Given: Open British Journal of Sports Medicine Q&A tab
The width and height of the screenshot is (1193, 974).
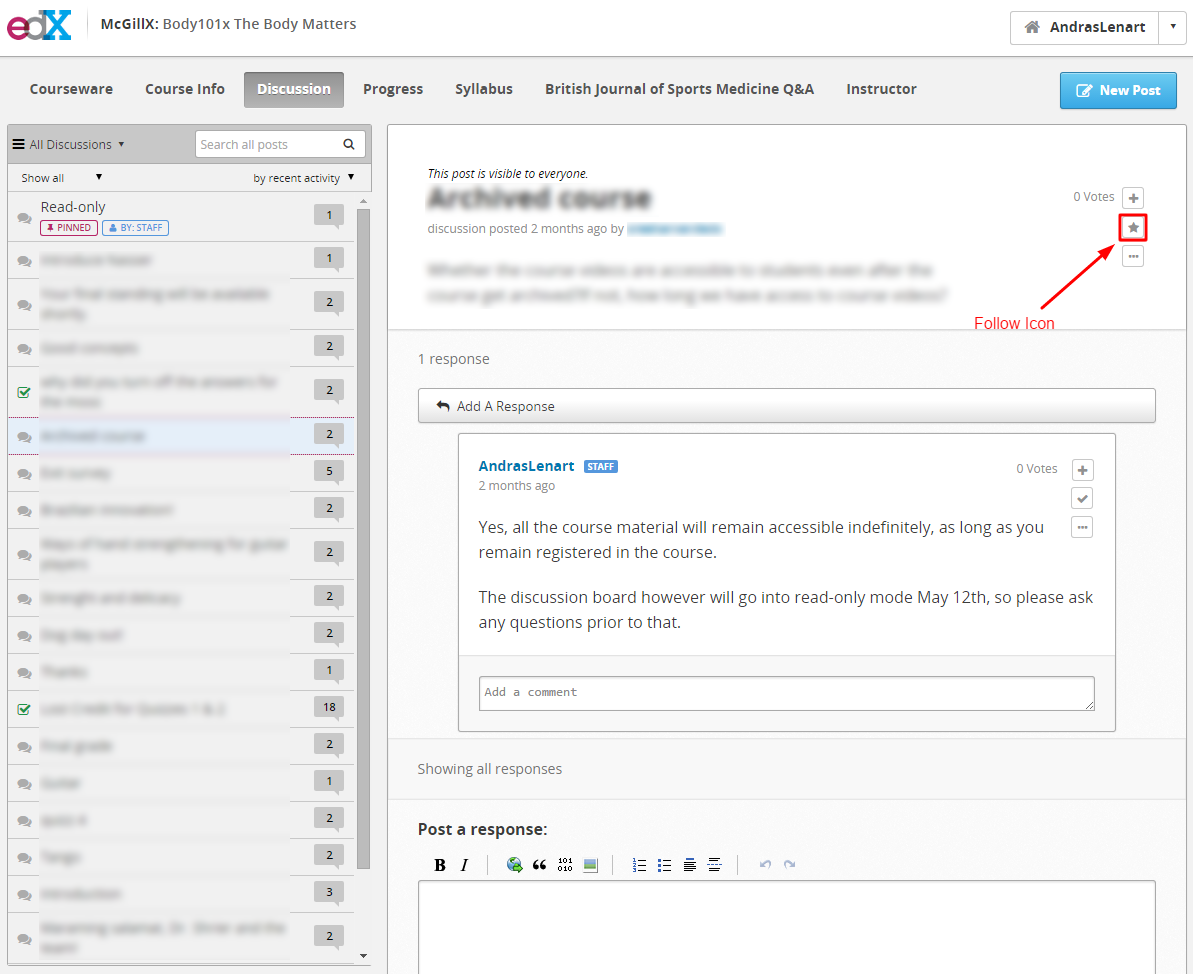Looking at the screenshot, I should coord(679,89).
